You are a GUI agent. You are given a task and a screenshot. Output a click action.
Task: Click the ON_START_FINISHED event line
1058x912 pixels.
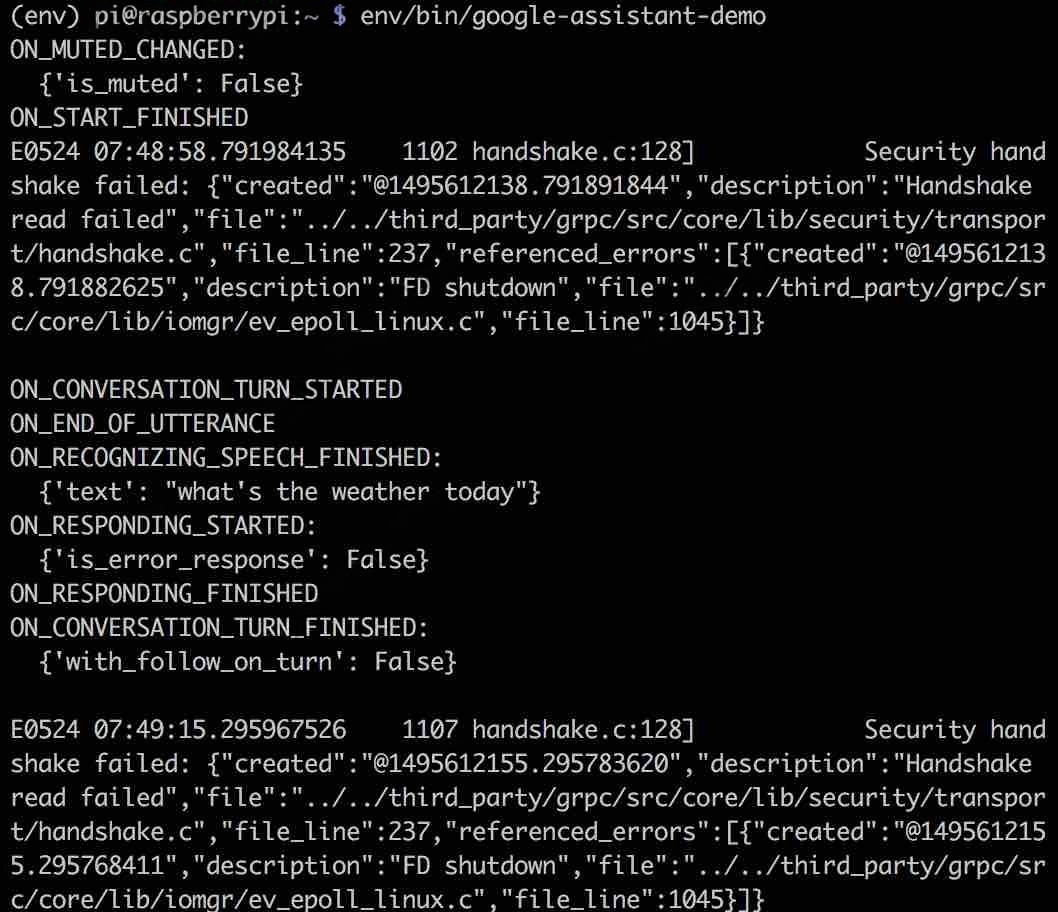click(129, 118)
